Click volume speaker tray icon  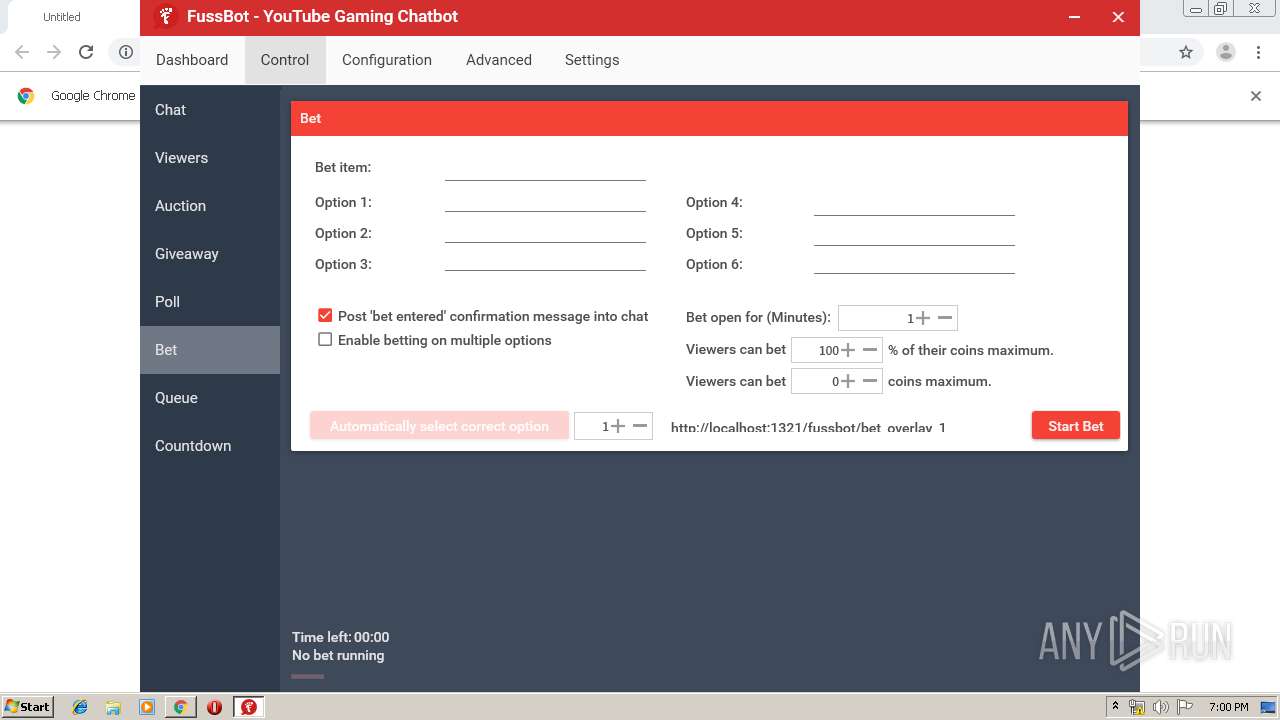1160,707
